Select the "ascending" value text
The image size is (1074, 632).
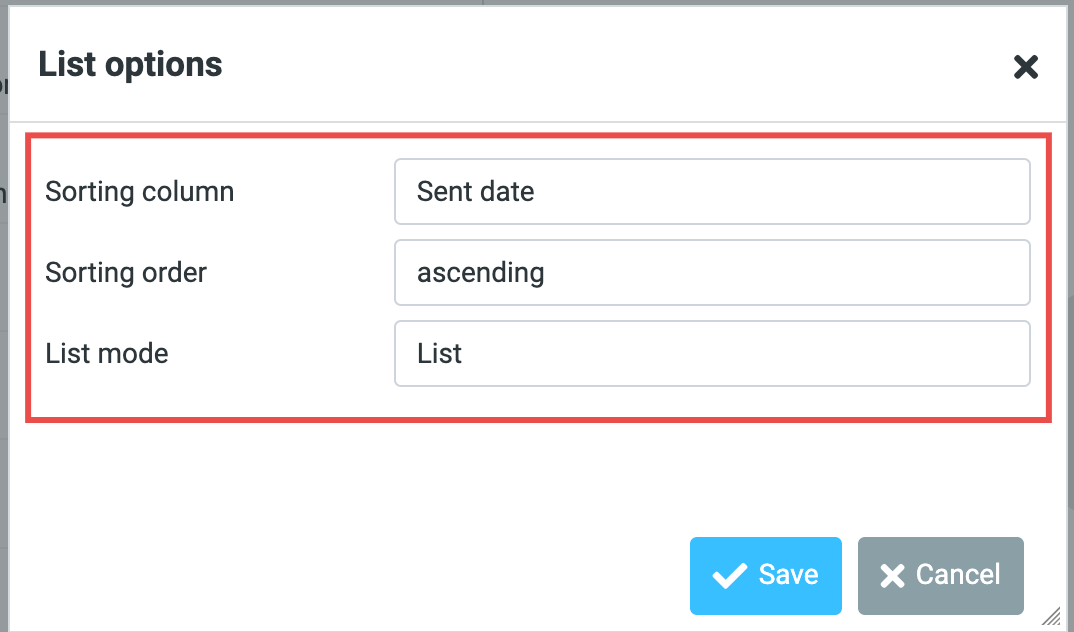480,272
